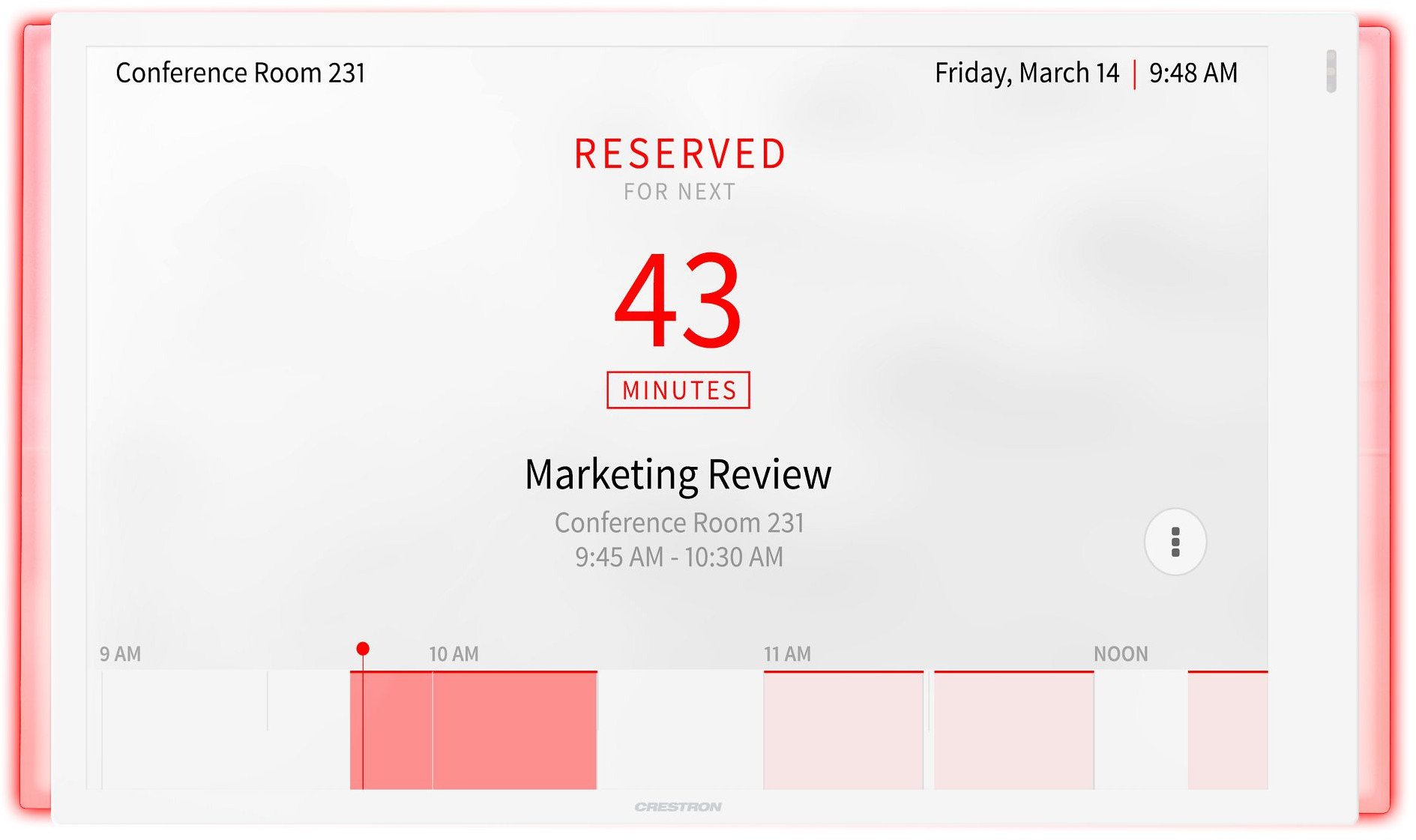Select the reserved block ending at noon
The height and width of the screenshot is (840, 1416).
click(x=1013, y=731)
